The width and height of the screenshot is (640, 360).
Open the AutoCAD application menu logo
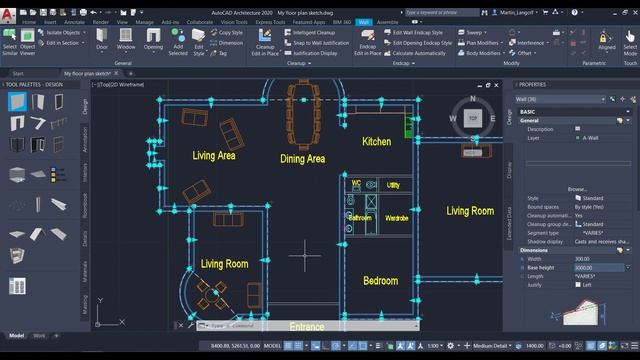8,15
